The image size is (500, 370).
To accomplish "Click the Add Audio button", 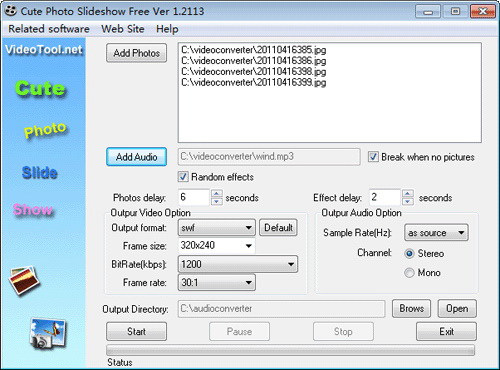I will [x=136, y=157].
